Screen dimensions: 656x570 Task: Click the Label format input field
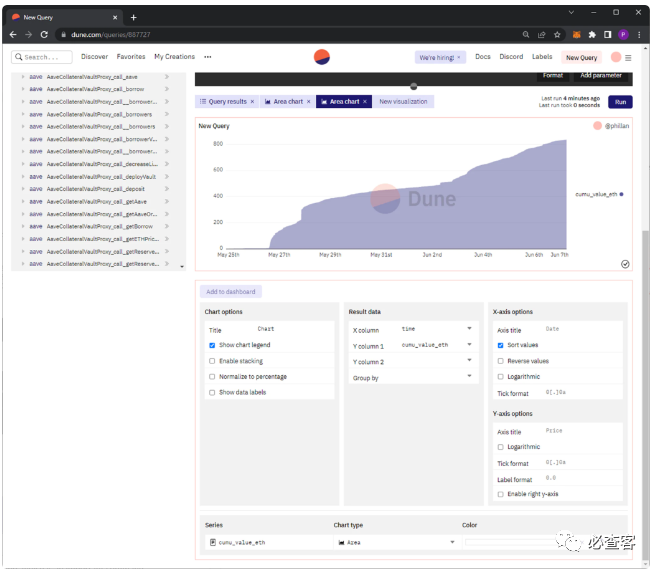point(582,478)
